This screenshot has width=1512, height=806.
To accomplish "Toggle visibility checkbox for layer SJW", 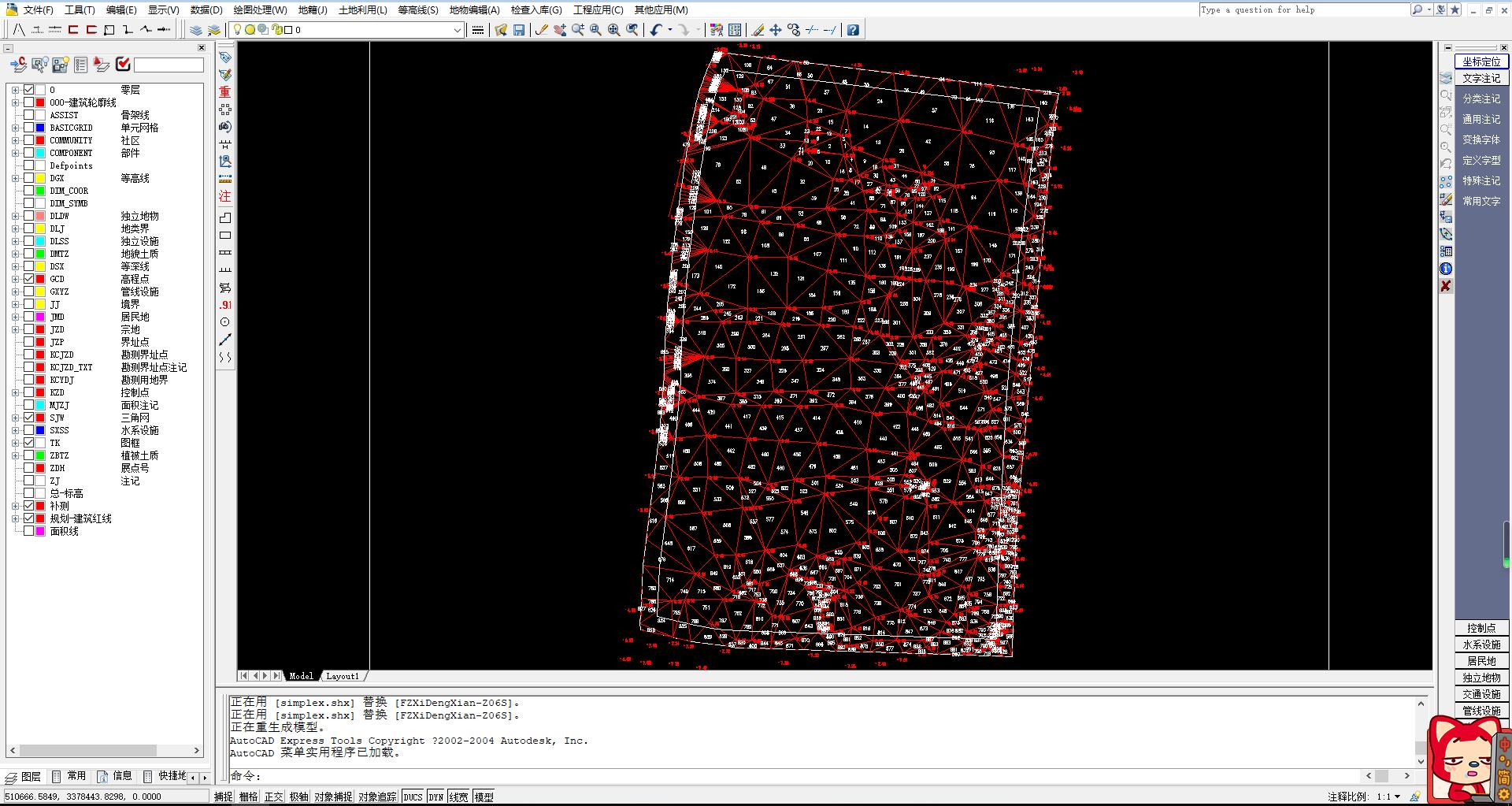I will [x=29, y=418].
